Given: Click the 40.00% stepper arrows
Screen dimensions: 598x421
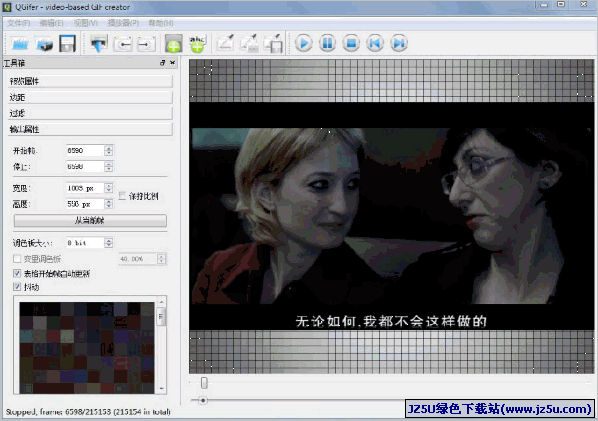Looking at the screenshot, I should click(x=161, y=259).
